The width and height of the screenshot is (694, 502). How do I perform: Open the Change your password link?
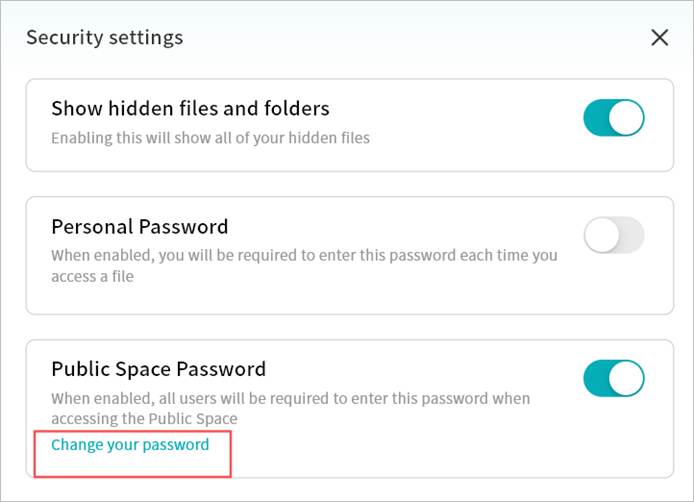[130, 444]
